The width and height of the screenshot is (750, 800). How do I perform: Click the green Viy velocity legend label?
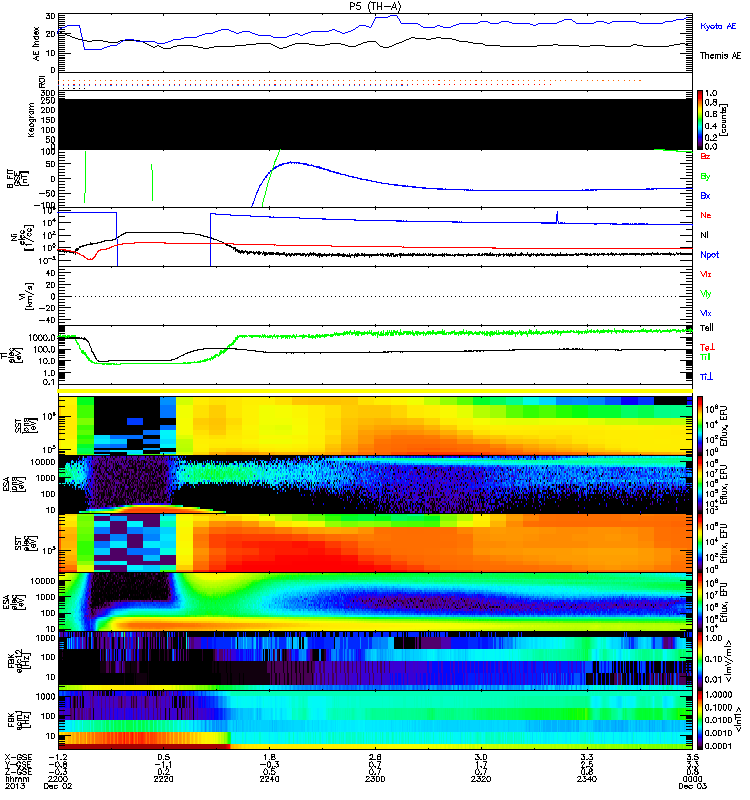706,294
